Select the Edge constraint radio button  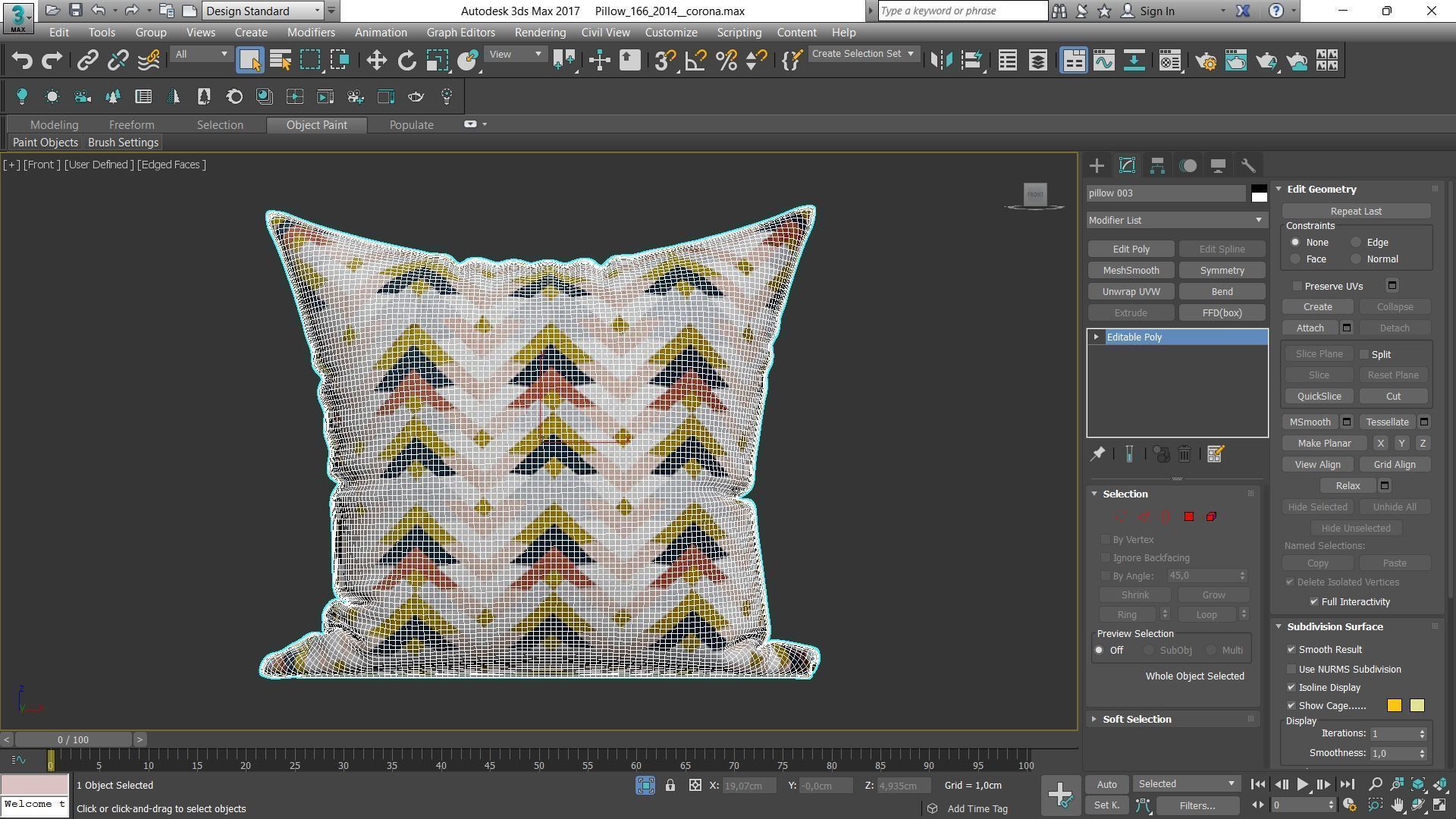pos(1356,243)
